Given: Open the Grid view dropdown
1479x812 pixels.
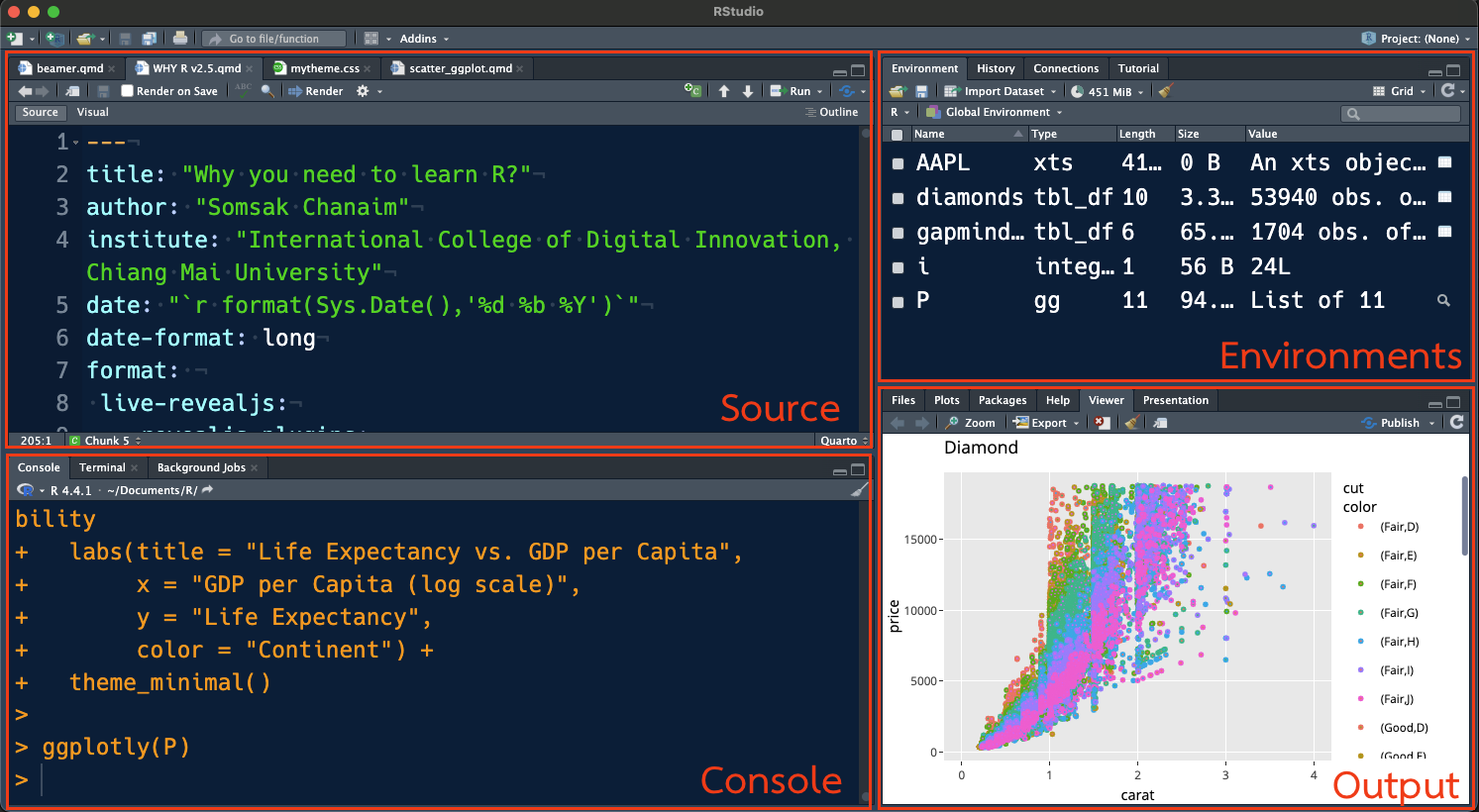Looking at the screenshot, I should [x=1400, y=91].
